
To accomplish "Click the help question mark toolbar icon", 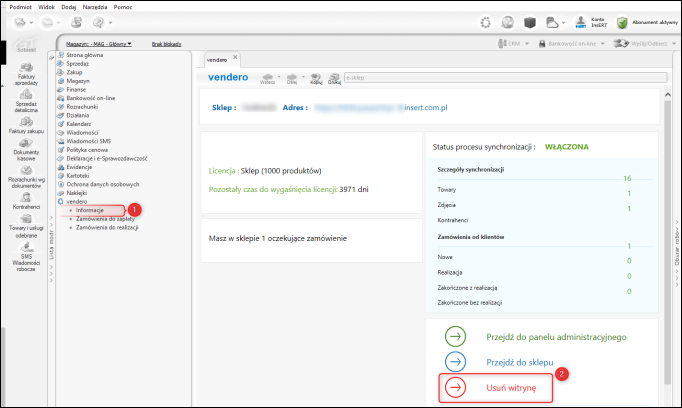I will (x=99, y=22).
